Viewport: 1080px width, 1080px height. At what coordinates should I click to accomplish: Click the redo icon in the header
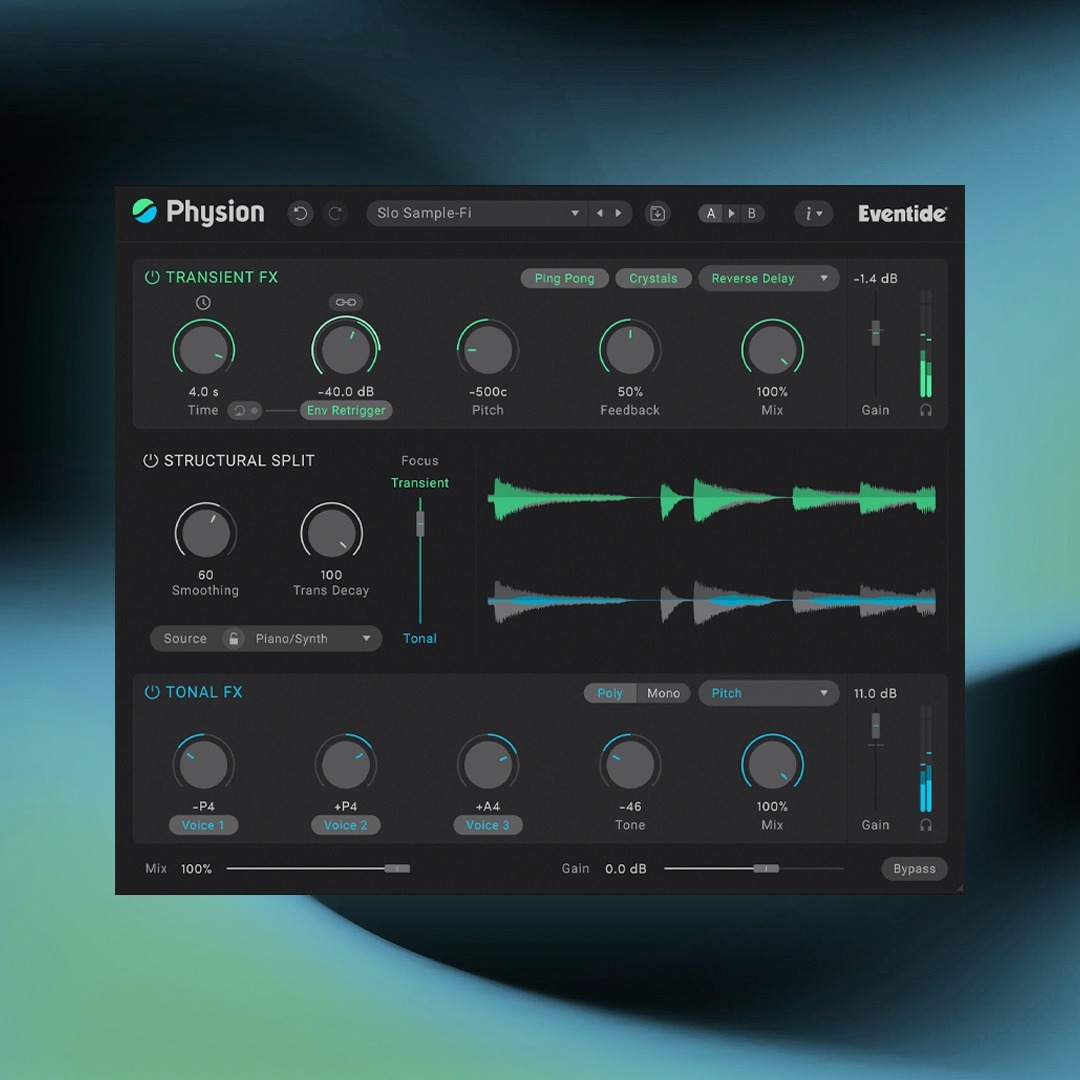pos(335,213)
